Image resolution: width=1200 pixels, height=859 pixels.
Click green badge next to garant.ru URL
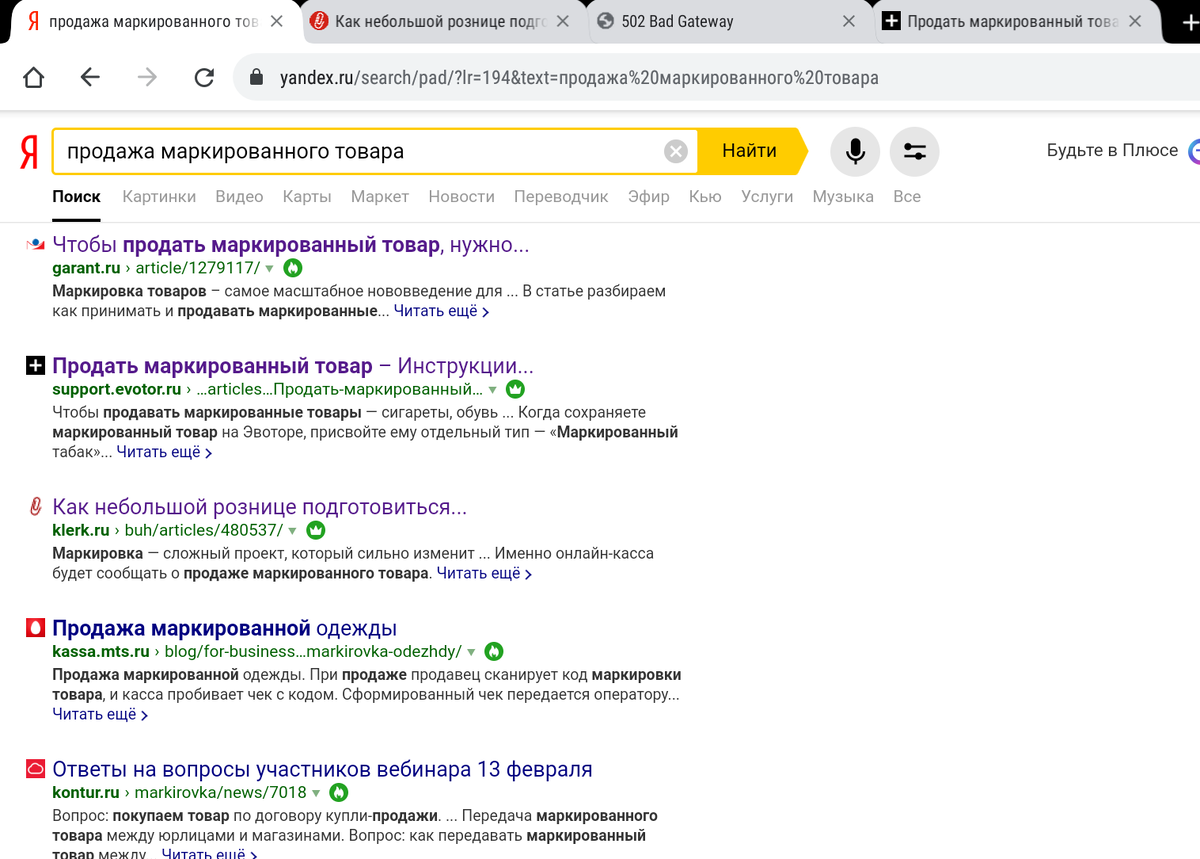(292, 268)
